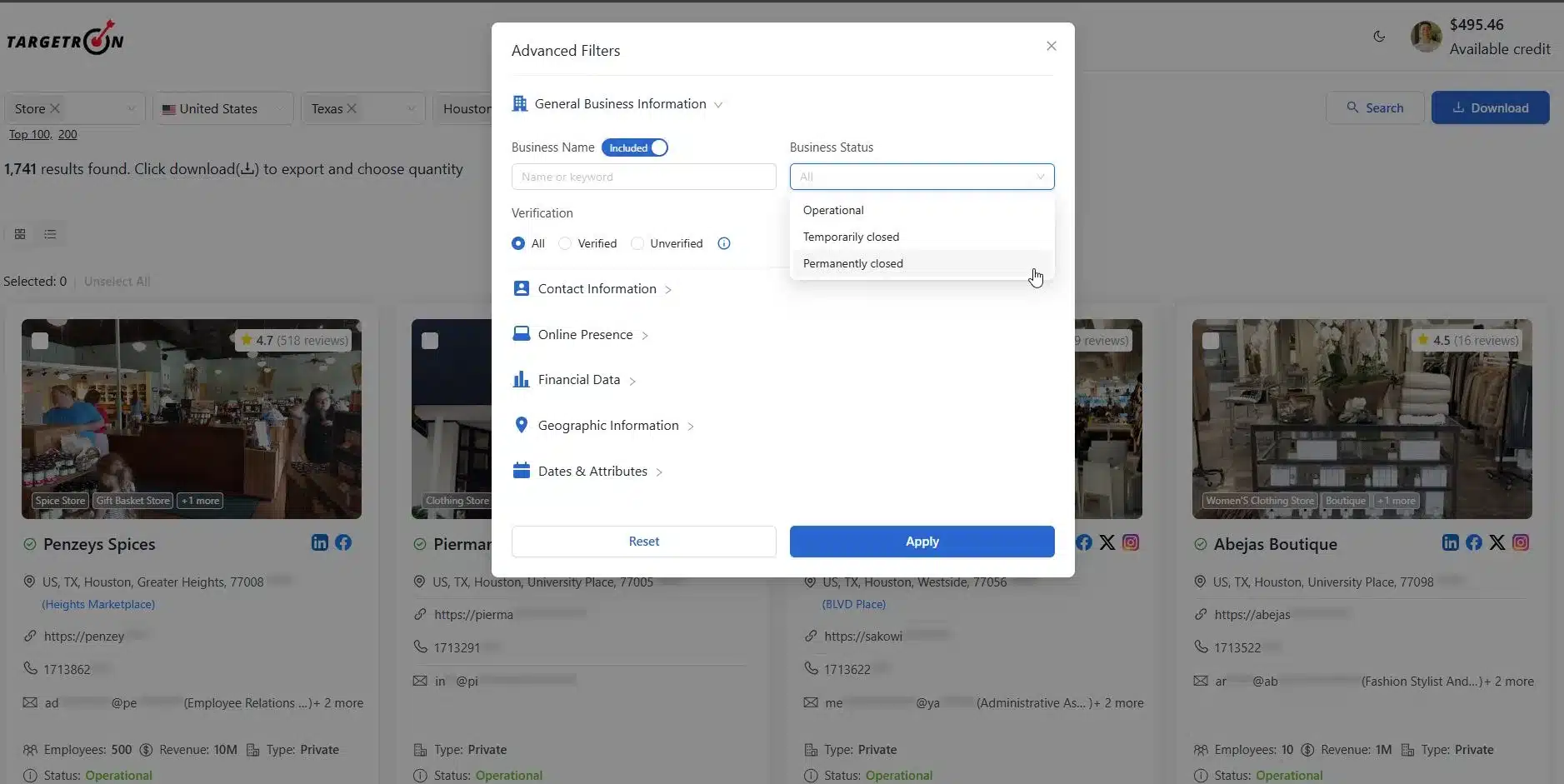1564x784 pixels.
Task: Select the Unverified radio option
Action: pos(638,243)
